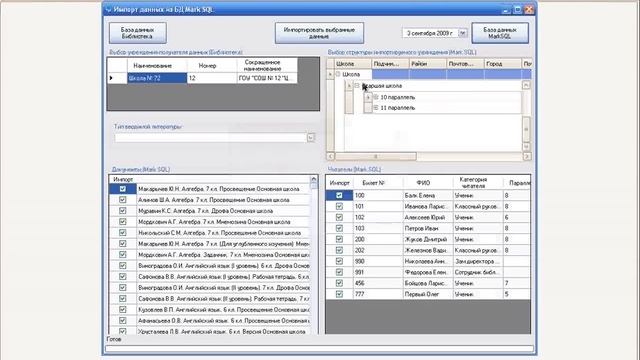Uncheck import for Макарычев Алгебра Просвещение Основная школа
The height and width of the screenshot is (360, 640).
click(122, 189)
